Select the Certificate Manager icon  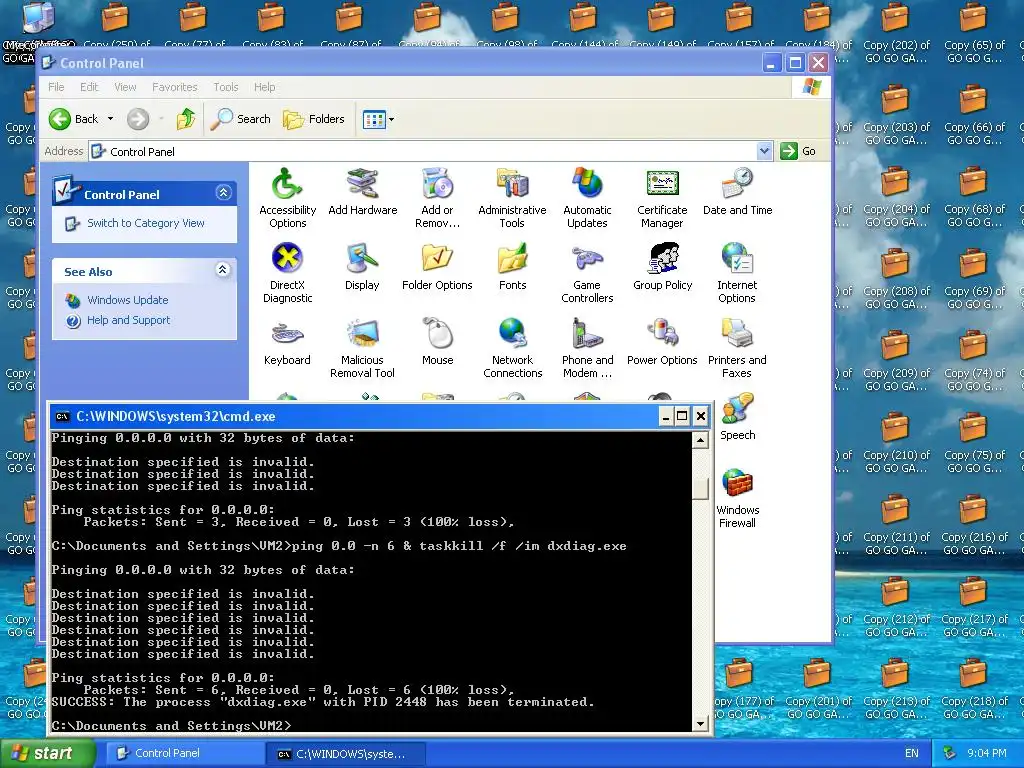point(662,198)
